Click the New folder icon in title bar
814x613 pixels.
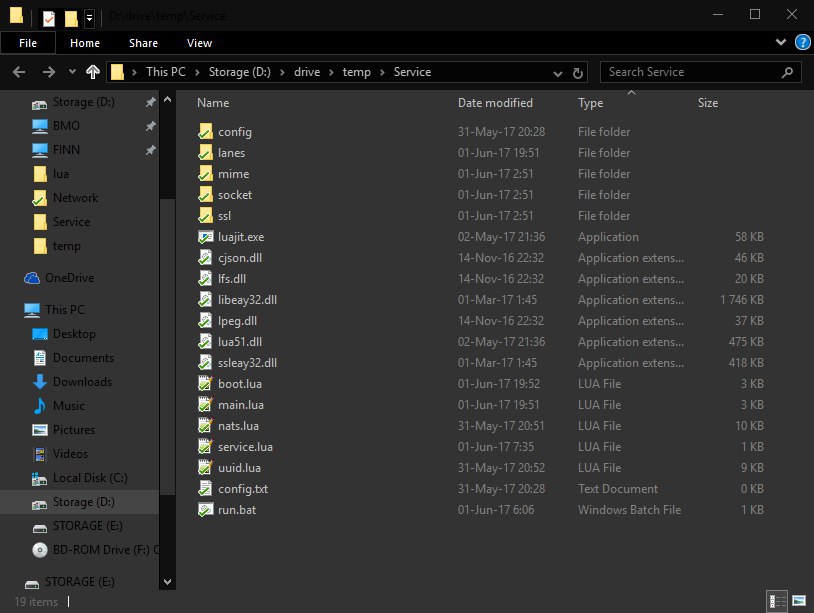[71, 18]
